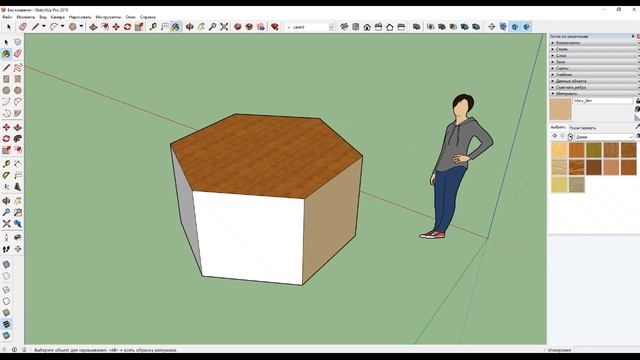Pick the Line tool in top toolbar
Screen dimensions: 640x360
pyautogui.click(x=35, y=27)
